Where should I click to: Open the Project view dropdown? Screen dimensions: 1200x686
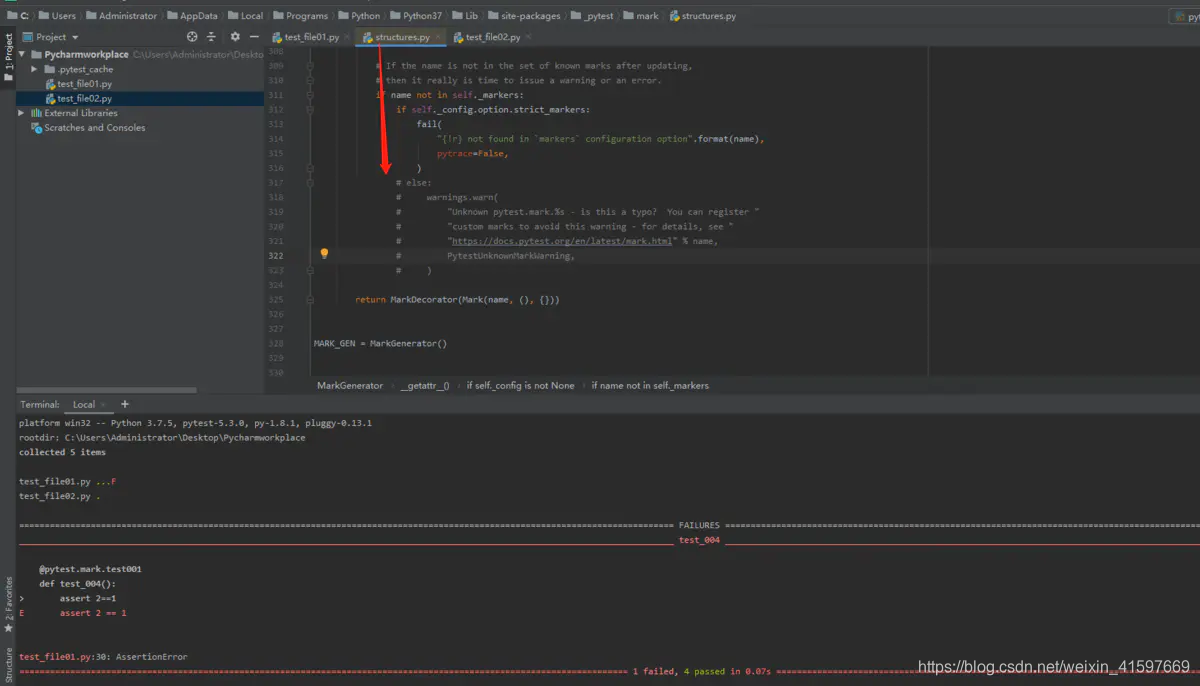(50, 37)
